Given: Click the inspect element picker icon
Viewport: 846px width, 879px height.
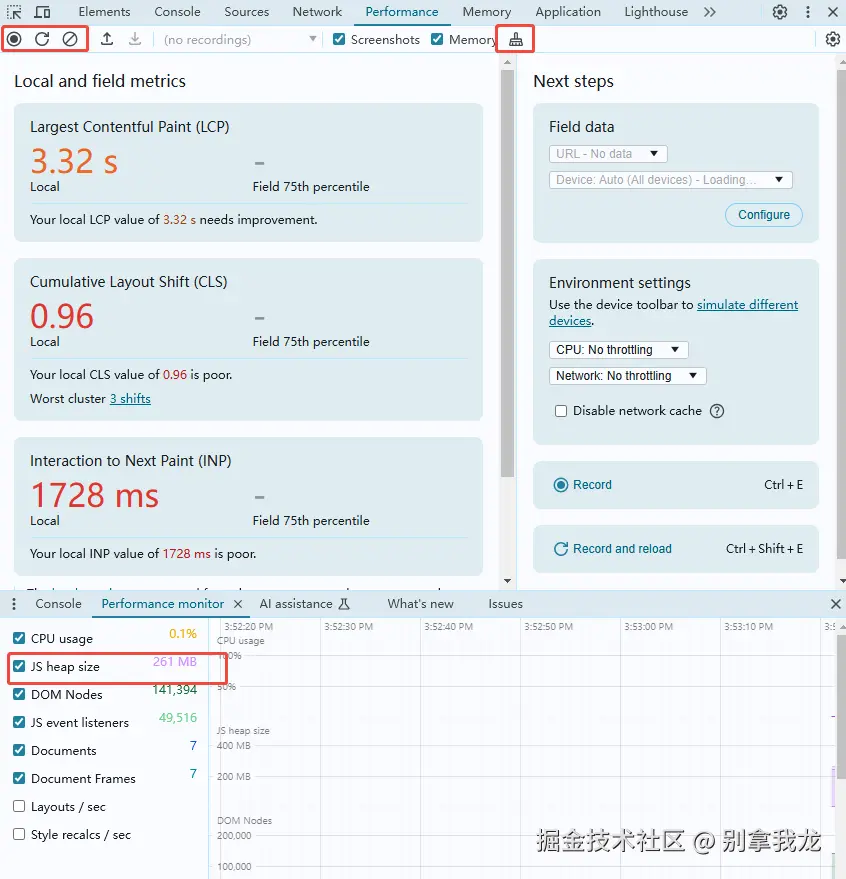Looking at the screenshot, I should (14, 12).
